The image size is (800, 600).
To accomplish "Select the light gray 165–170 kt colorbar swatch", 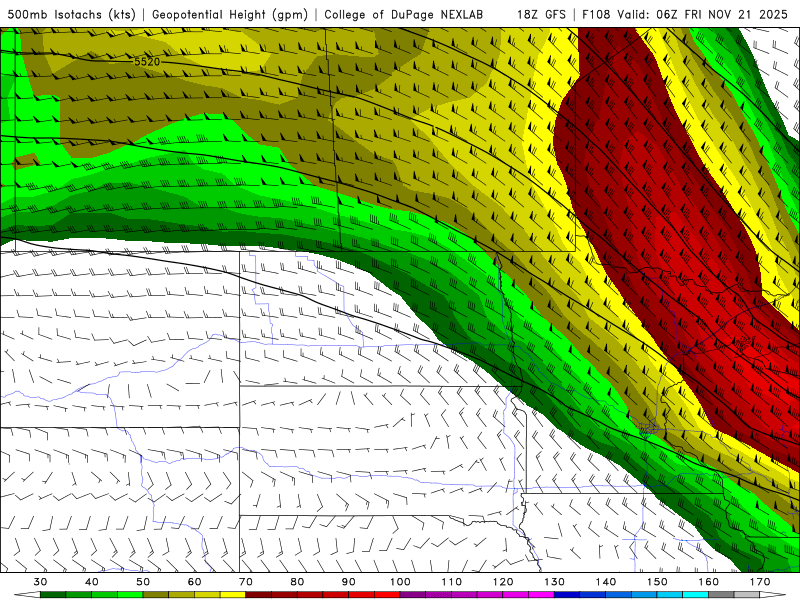I will coord(747,594).
